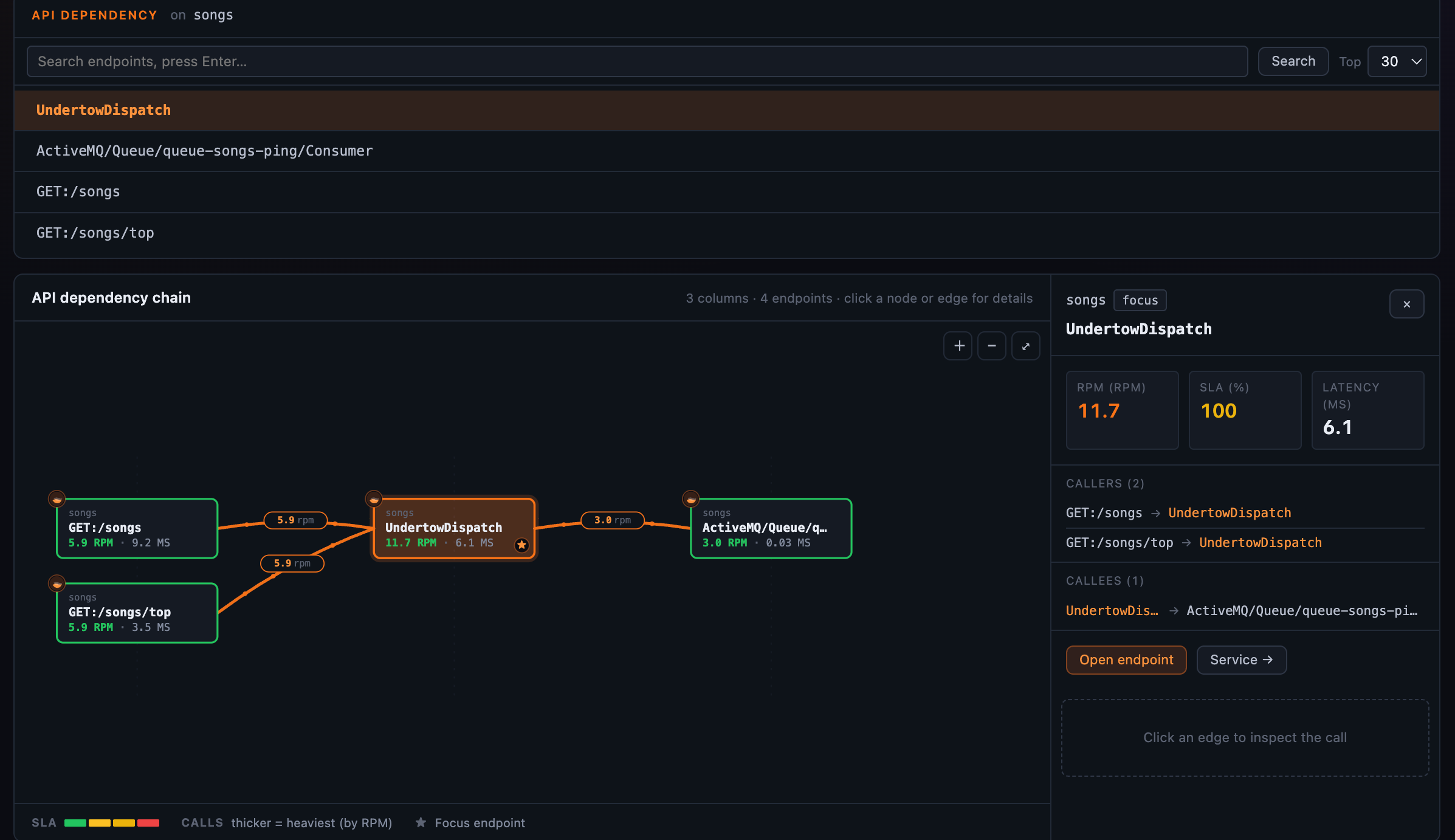This screenshot has width=1455, height=840.
Task: Close the UndertowDispatch details panel
Action: coord(1406,304)
